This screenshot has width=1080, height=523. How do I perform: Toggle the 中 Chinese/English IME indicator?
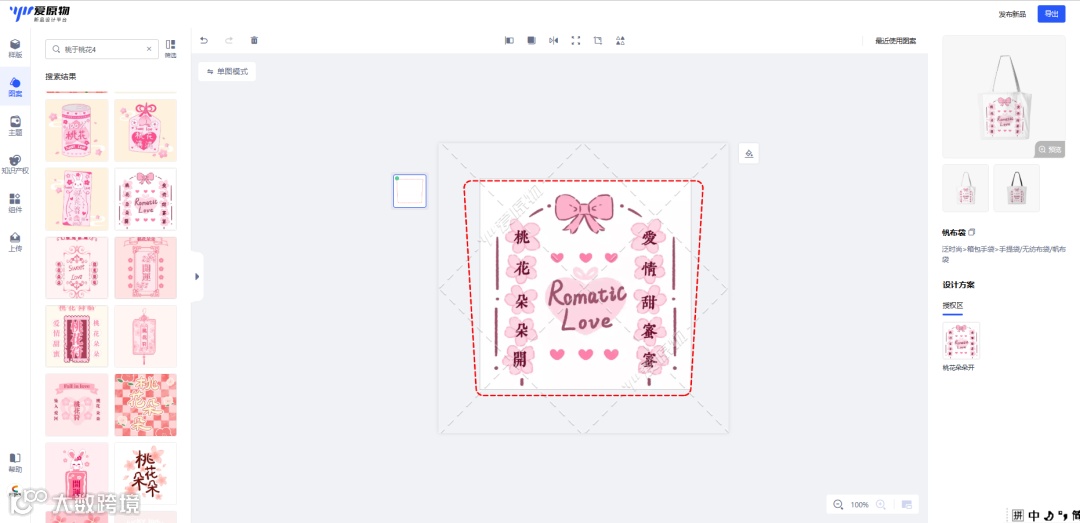point(1034,515)
